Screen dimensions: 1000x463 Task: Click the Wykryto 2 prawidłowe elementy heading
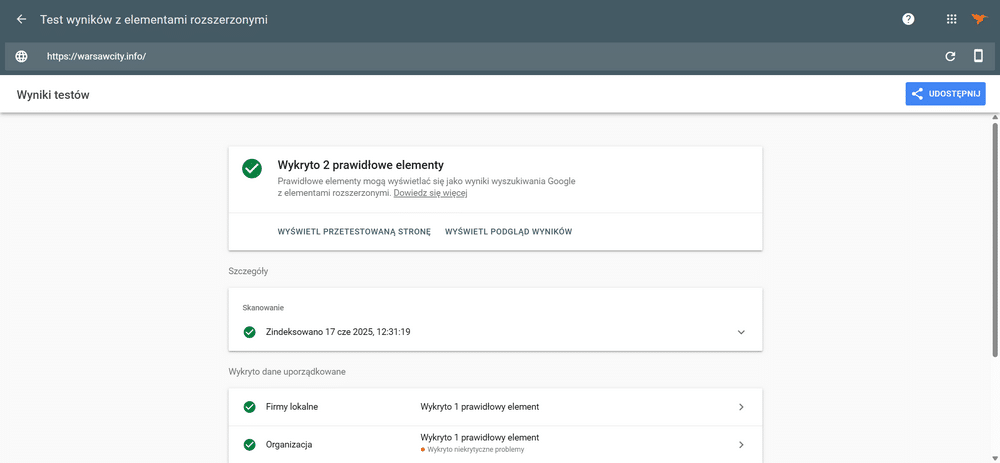tap(360, 165)
